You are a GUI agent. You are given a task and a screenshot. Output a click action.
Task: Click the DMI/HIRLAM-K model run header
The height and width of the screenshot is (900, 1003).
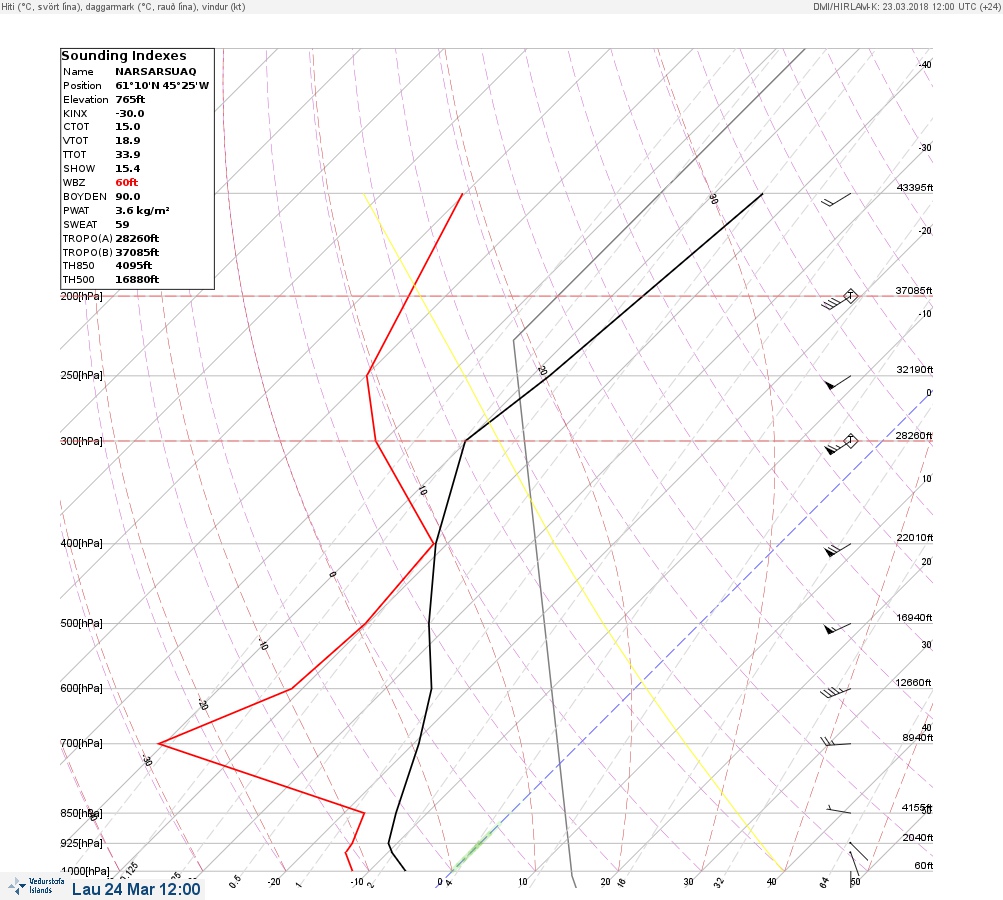pyautogui.click(x=906, y=6)
